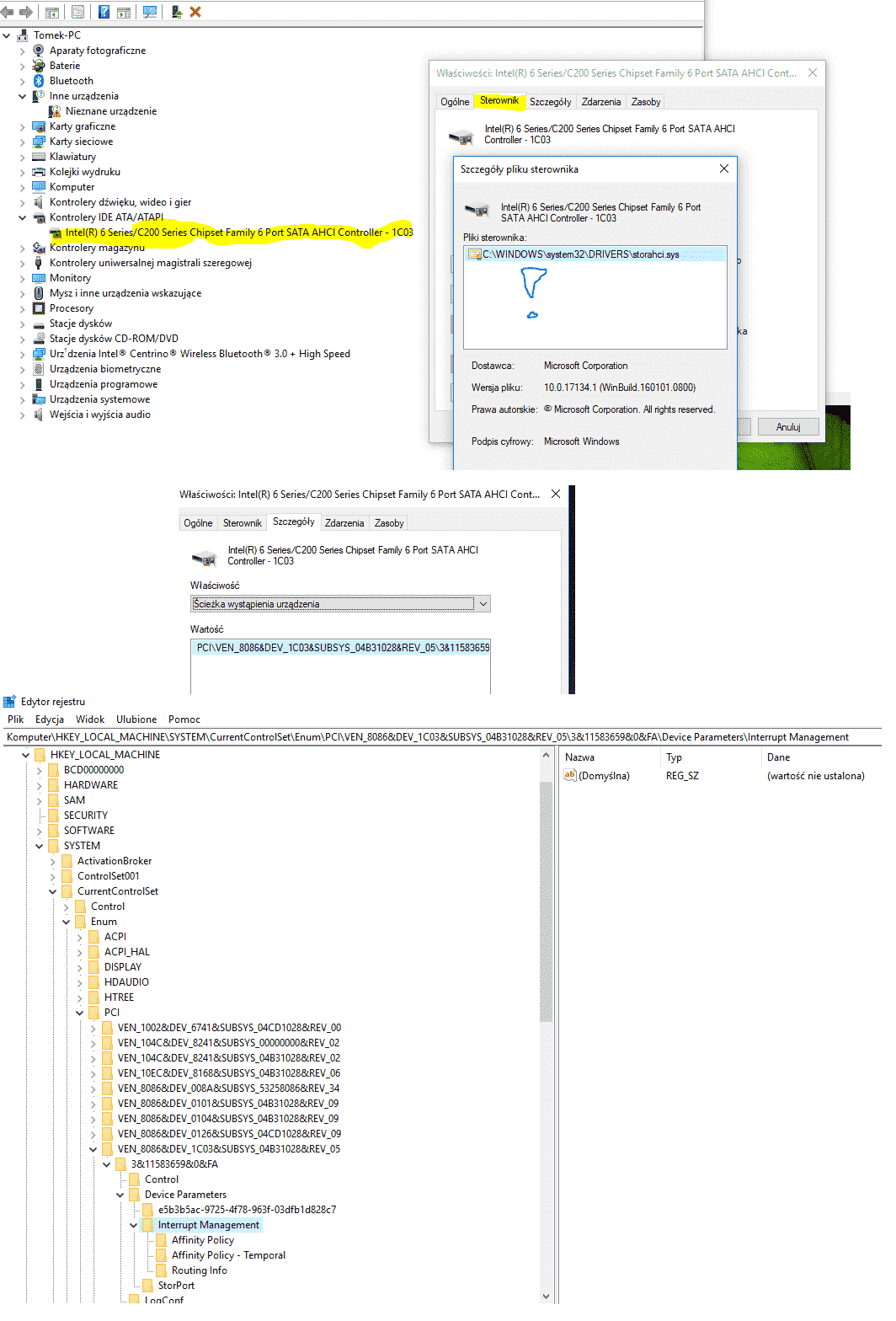Open the Sterownik tab in upper properties window

point(499,101)
